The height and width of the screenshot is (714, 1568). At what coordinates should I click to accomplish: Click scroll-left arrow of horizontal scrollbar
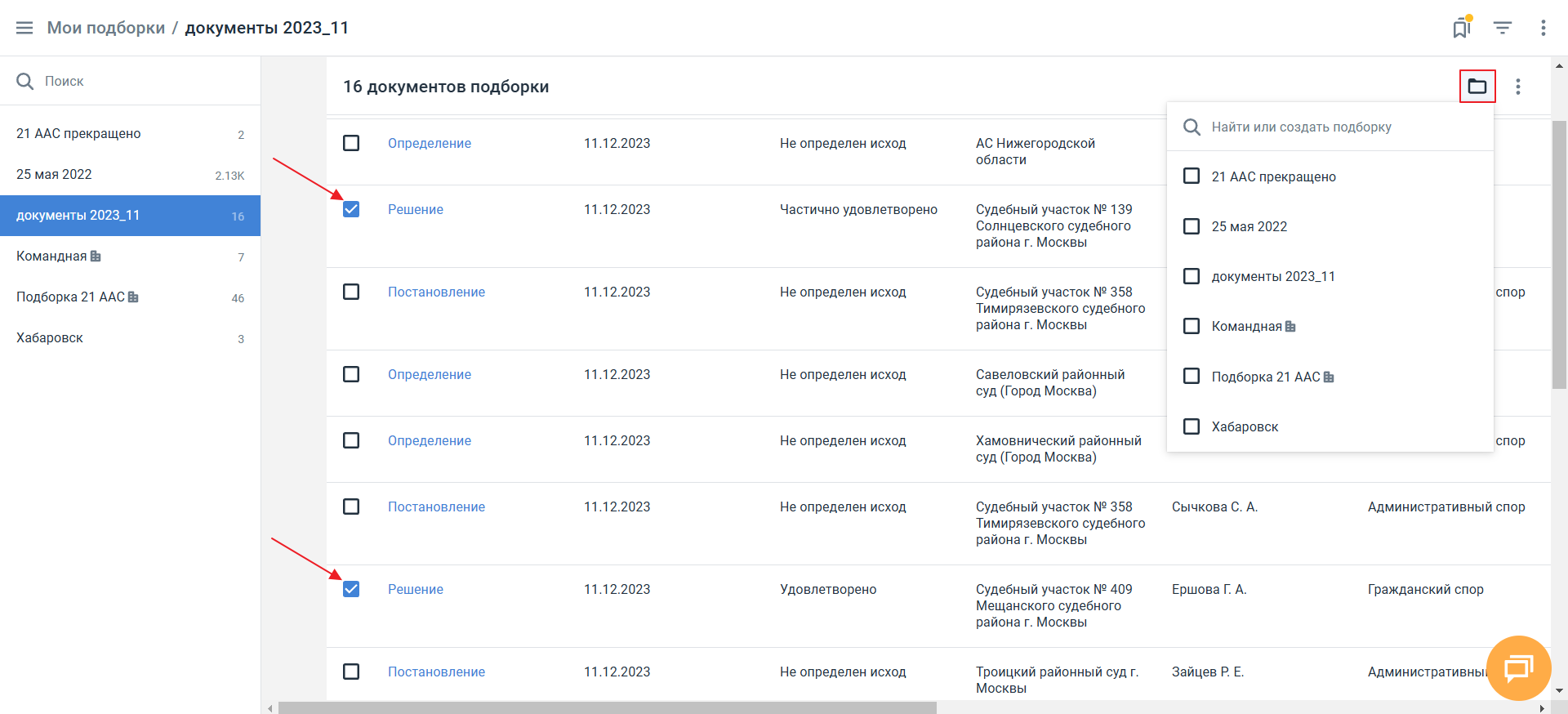(x=269, y=707)
